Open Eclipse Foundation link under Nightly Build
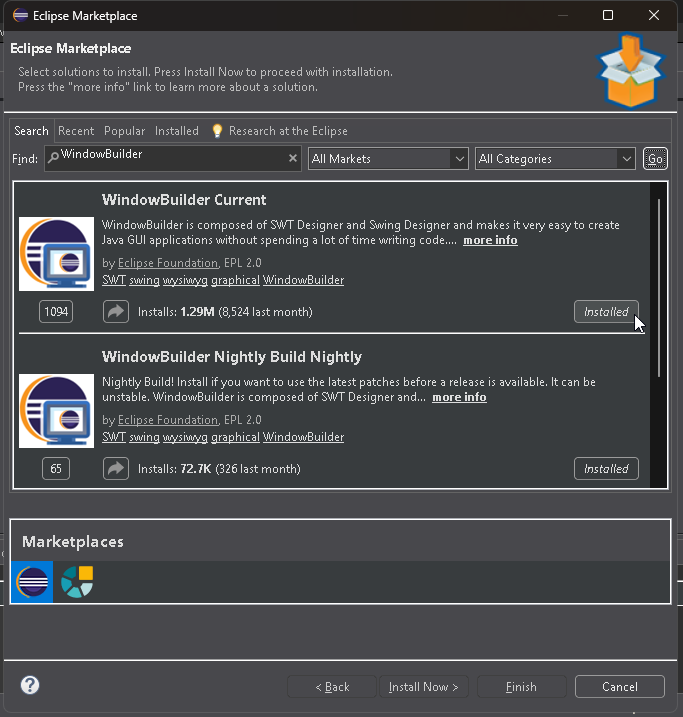Viewport: 683px width, 717px height. pos(168,420)
